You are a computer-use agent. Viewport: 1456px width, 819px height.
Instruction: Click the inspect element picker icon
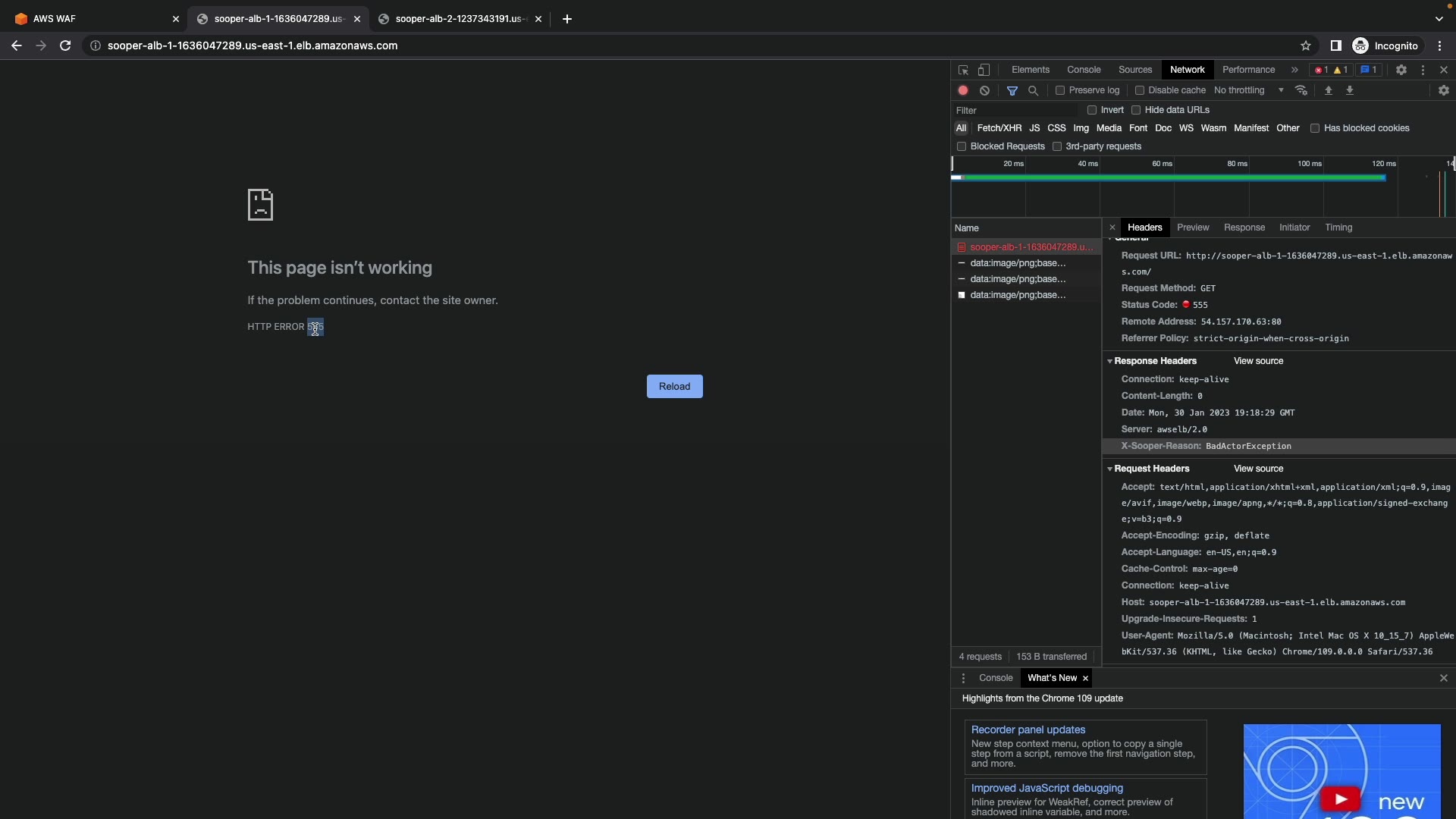point(963,70)
